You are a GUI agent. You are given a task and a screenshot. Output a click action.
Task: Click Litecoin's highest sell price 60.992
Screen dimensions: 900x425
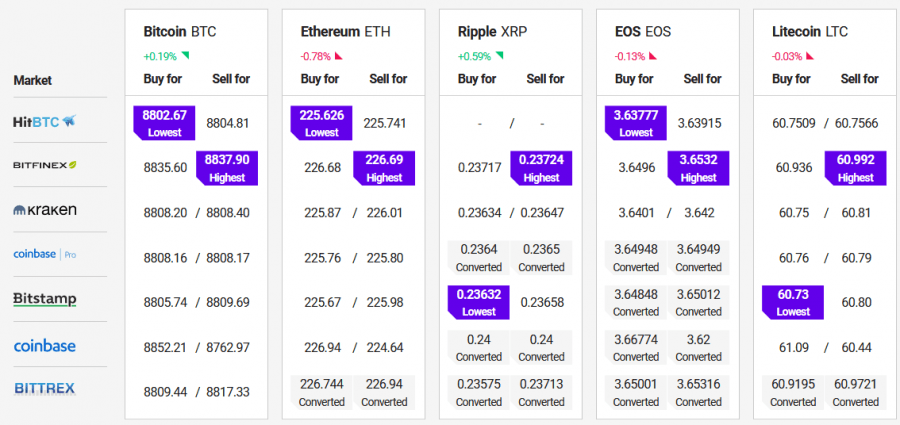pyautogui.click(x=855, y=168)
